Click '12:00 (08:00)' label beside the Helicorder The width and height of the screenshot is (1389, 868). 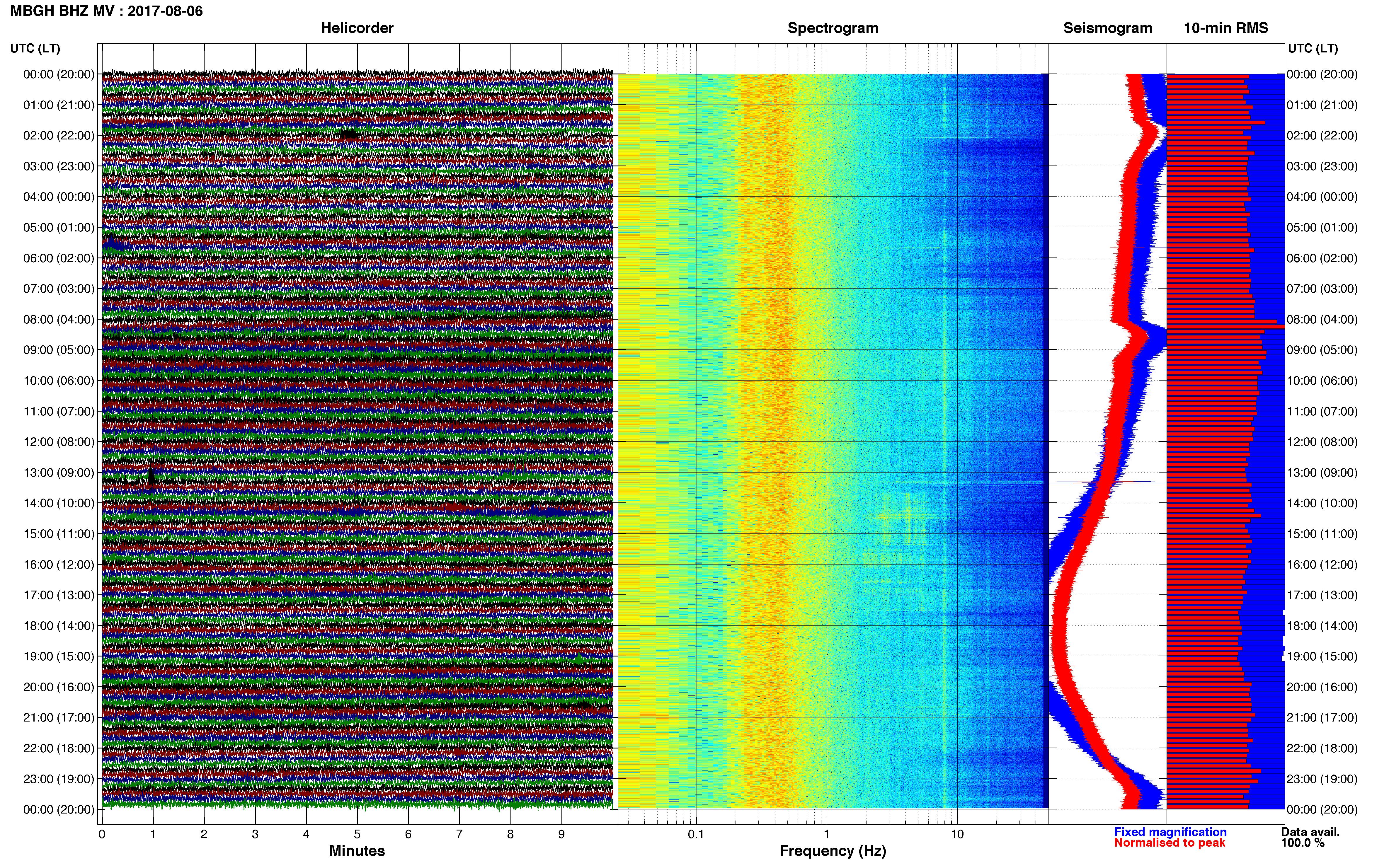[59, 442]
